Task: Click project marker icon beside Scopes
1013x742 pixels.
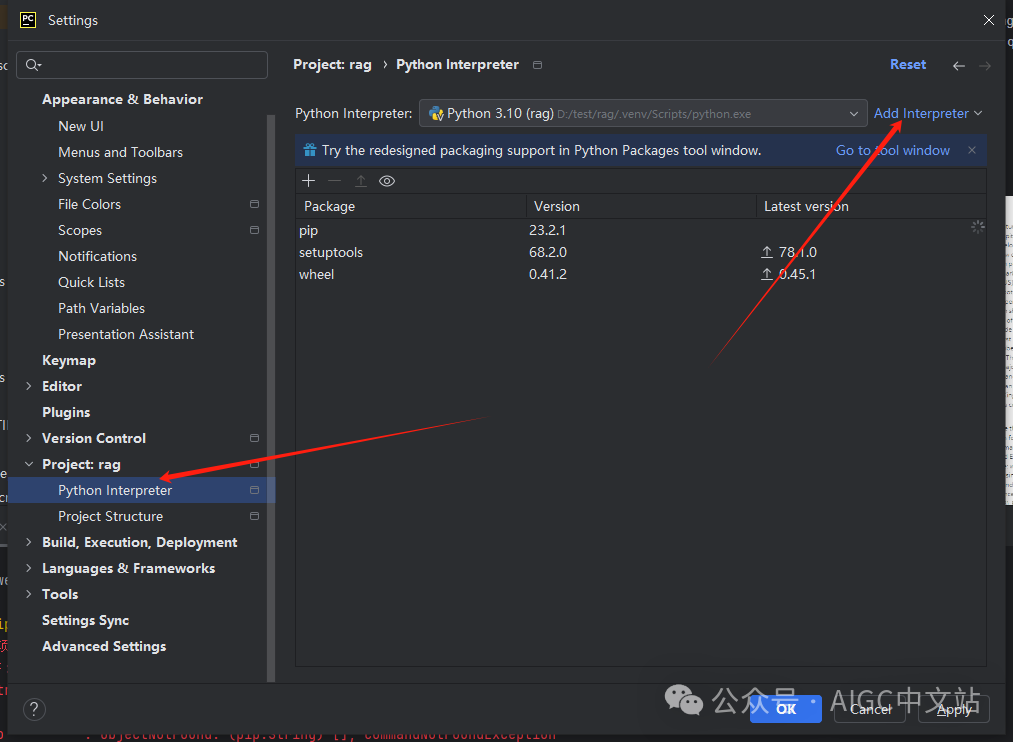Action: pyautogui.click(x=255, y=230)
